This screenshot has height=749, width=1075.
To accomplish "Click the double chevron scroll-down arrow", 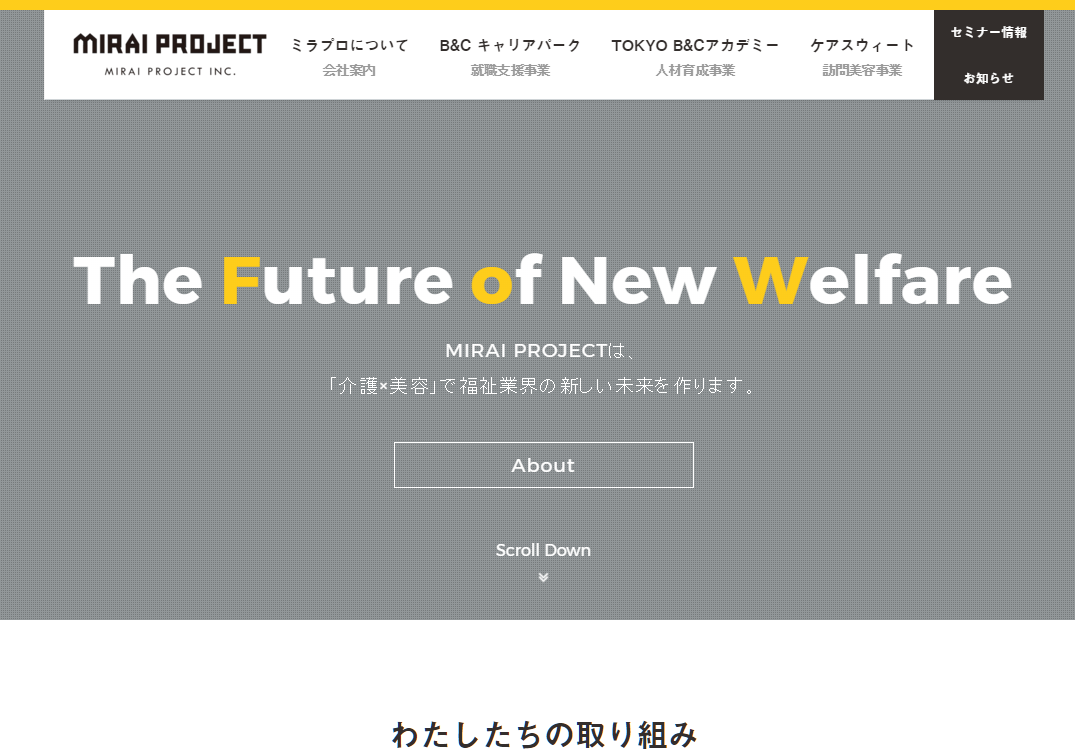I will 543,578.
